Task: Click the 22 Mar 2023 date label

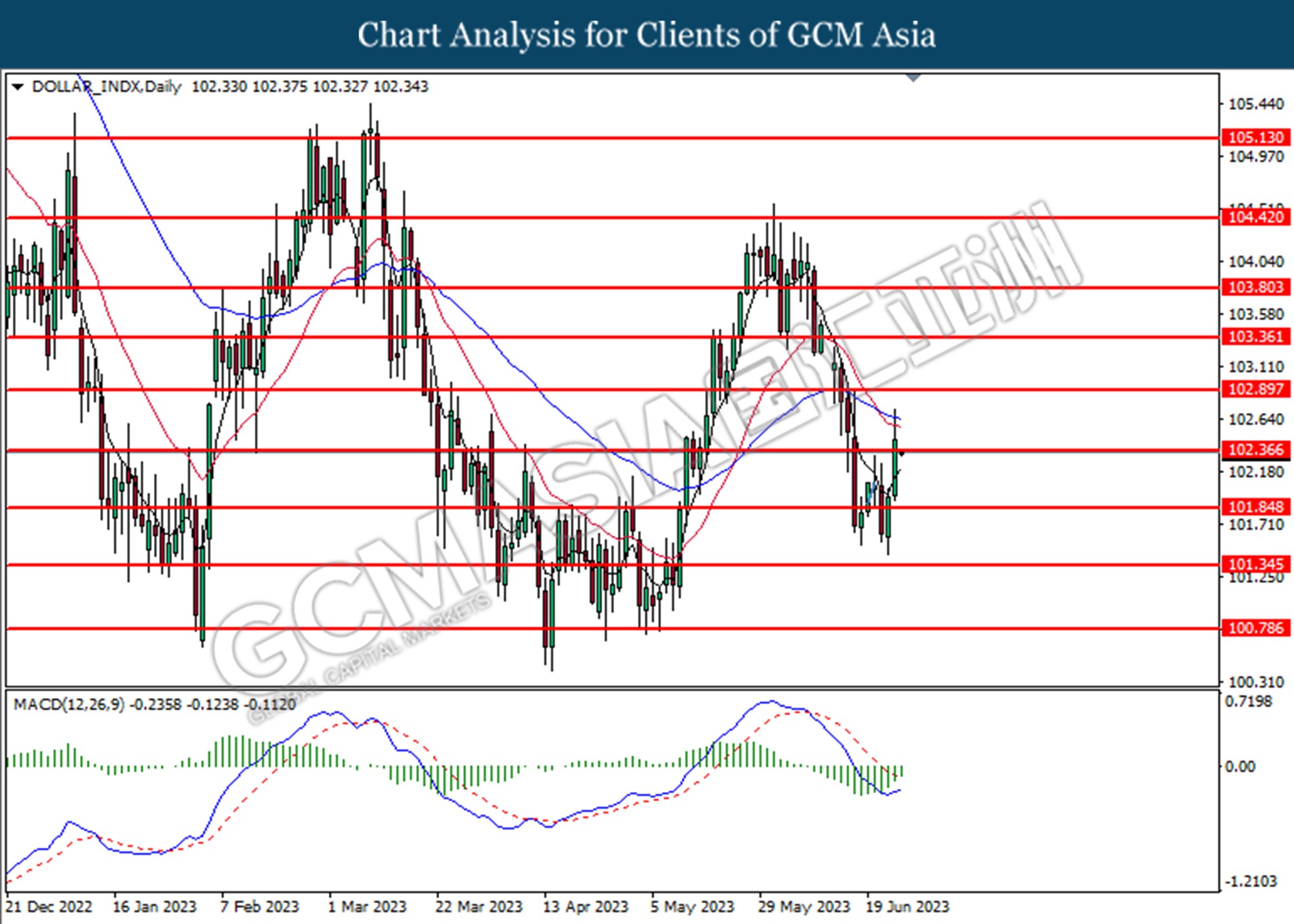Action: point(478,907)
